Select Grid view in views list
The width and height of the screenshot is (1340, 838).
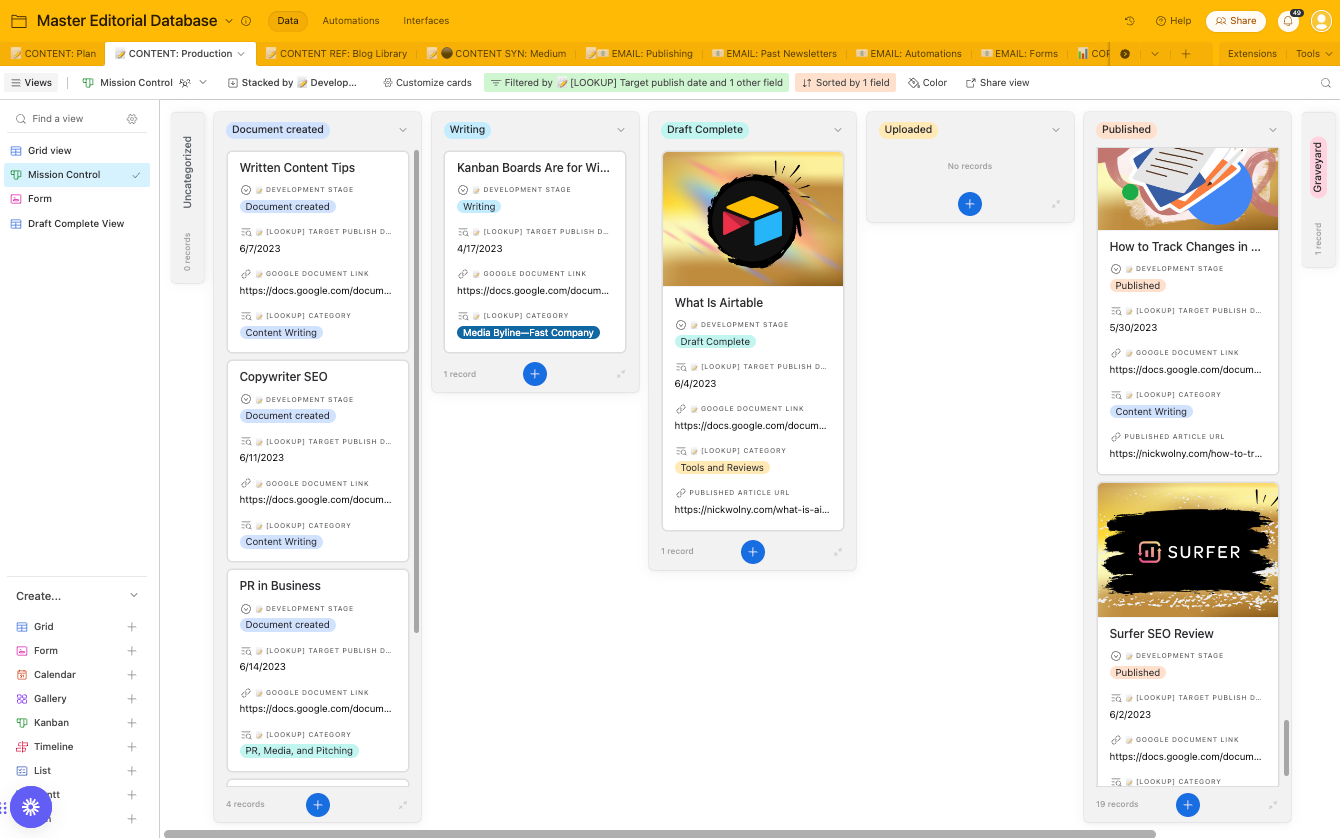tap(78, 151)
